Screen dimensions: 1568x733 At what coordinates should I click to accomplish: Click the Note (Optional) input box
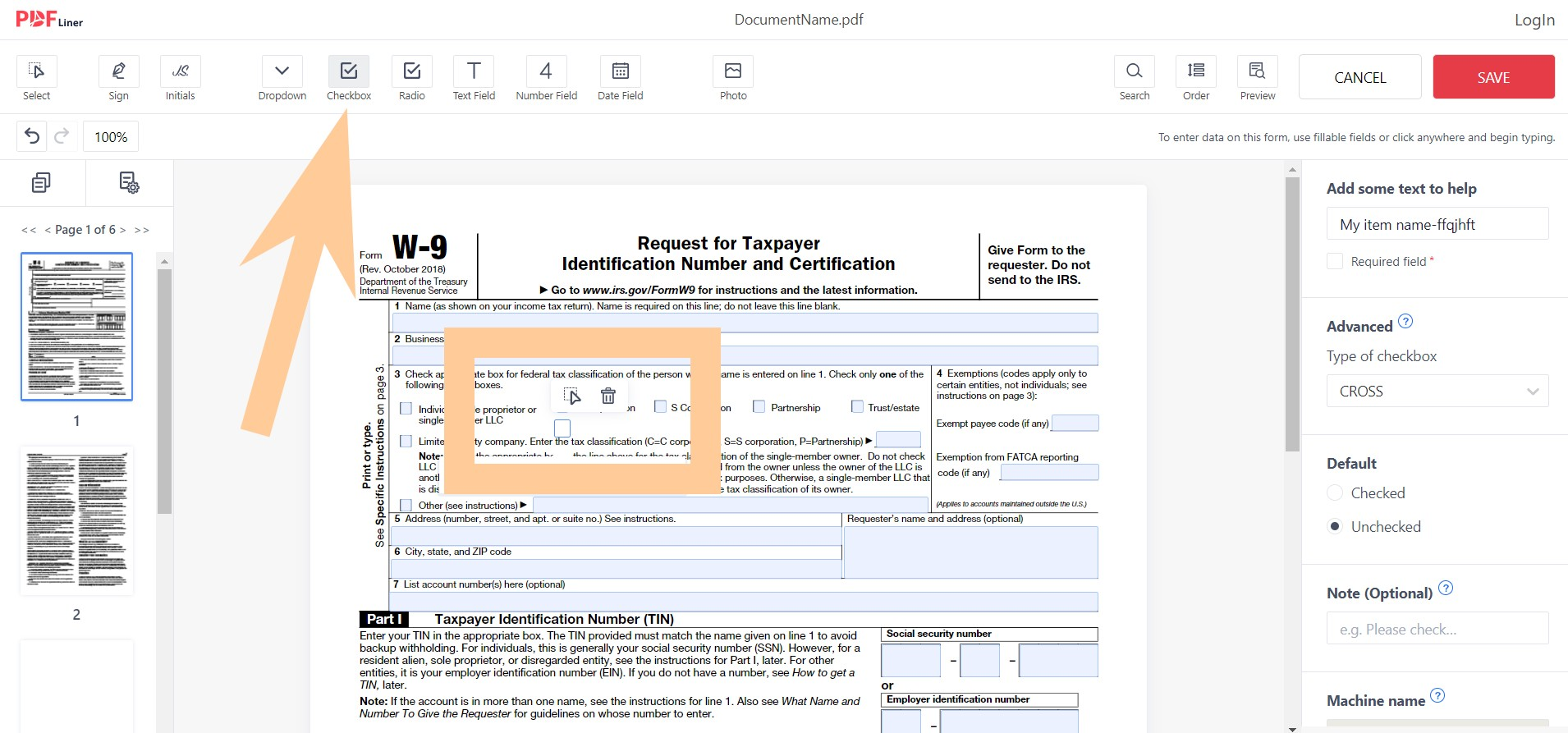tap(1437, 629)
